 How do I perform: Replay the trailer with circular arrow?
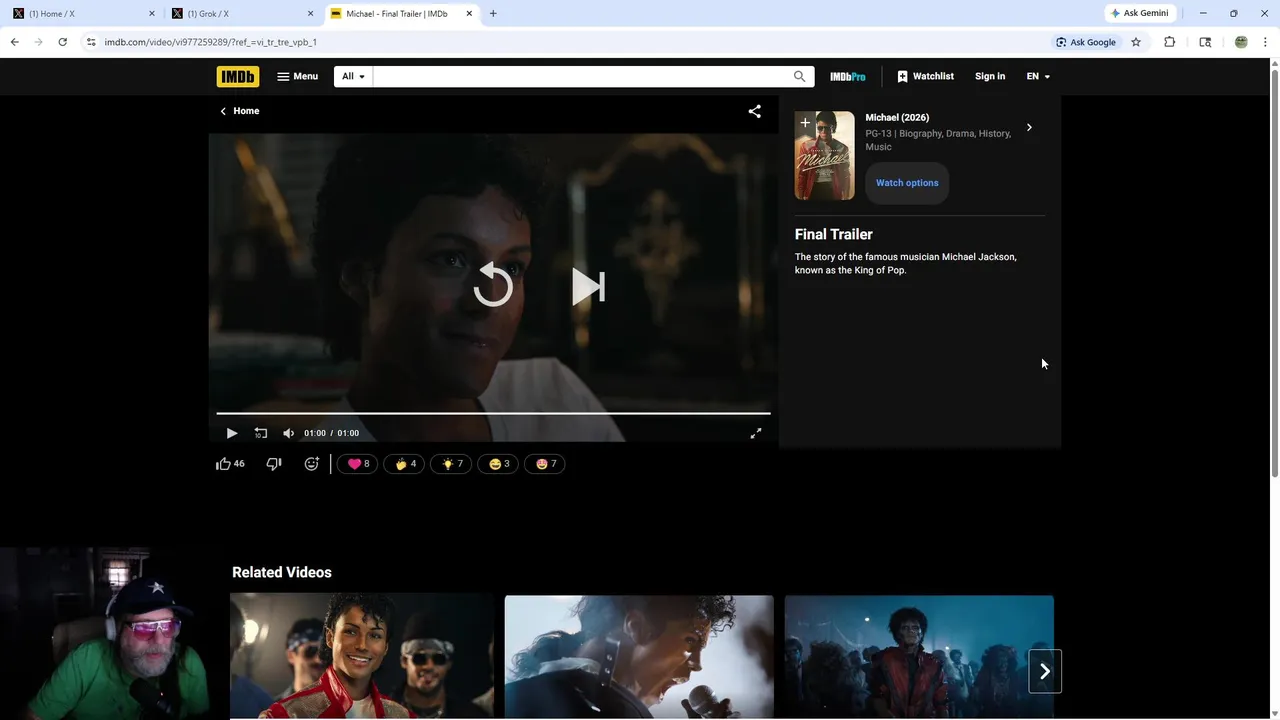pyautogui.click(x=493, y=286)
